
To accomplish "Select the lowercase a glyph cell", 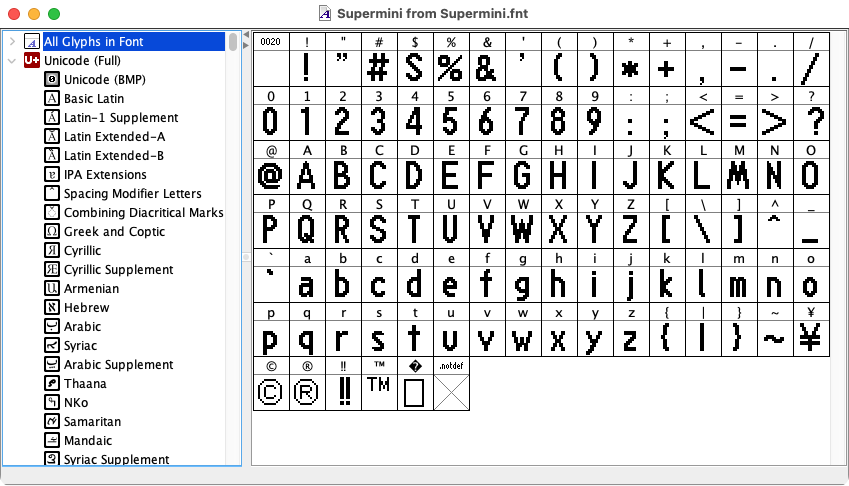I will click(307, 276).
